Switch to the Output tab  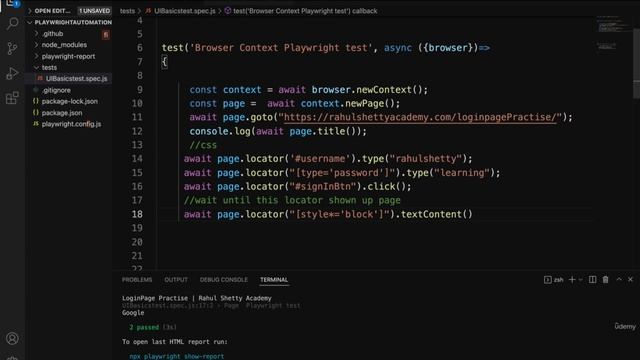click(x=176, y=280)
